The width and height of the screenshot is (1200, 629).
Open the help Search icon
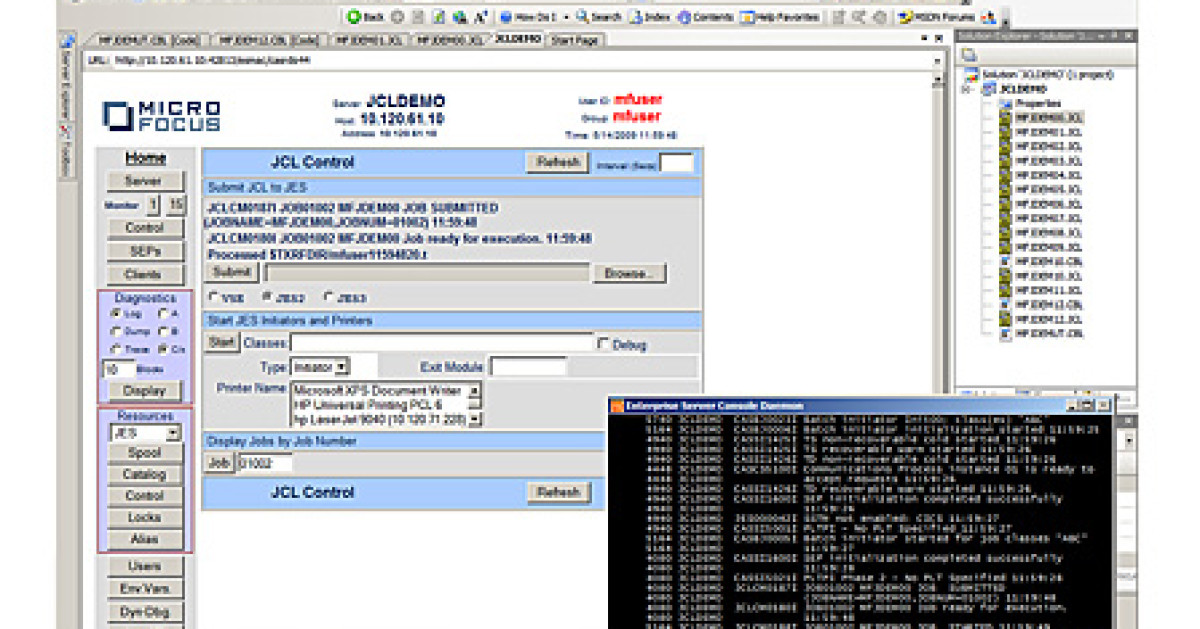pyautogui.click(x=582, y=17)
